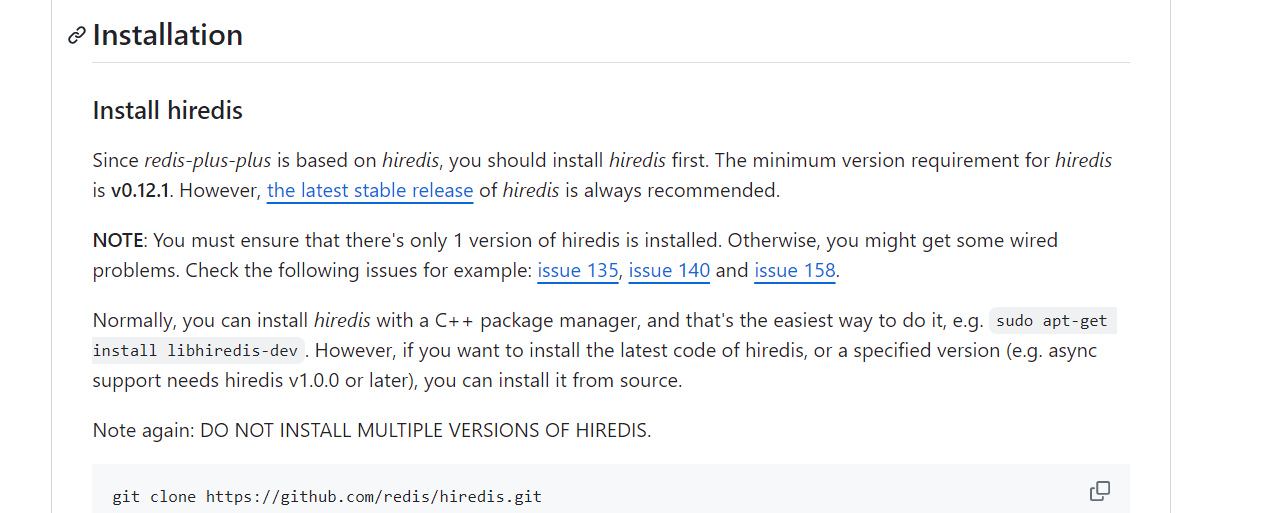Click the DO NOT INSTALL MULTIPLE VERSIONS line
Screen dimensions: 1267x513
pos(372,430)
